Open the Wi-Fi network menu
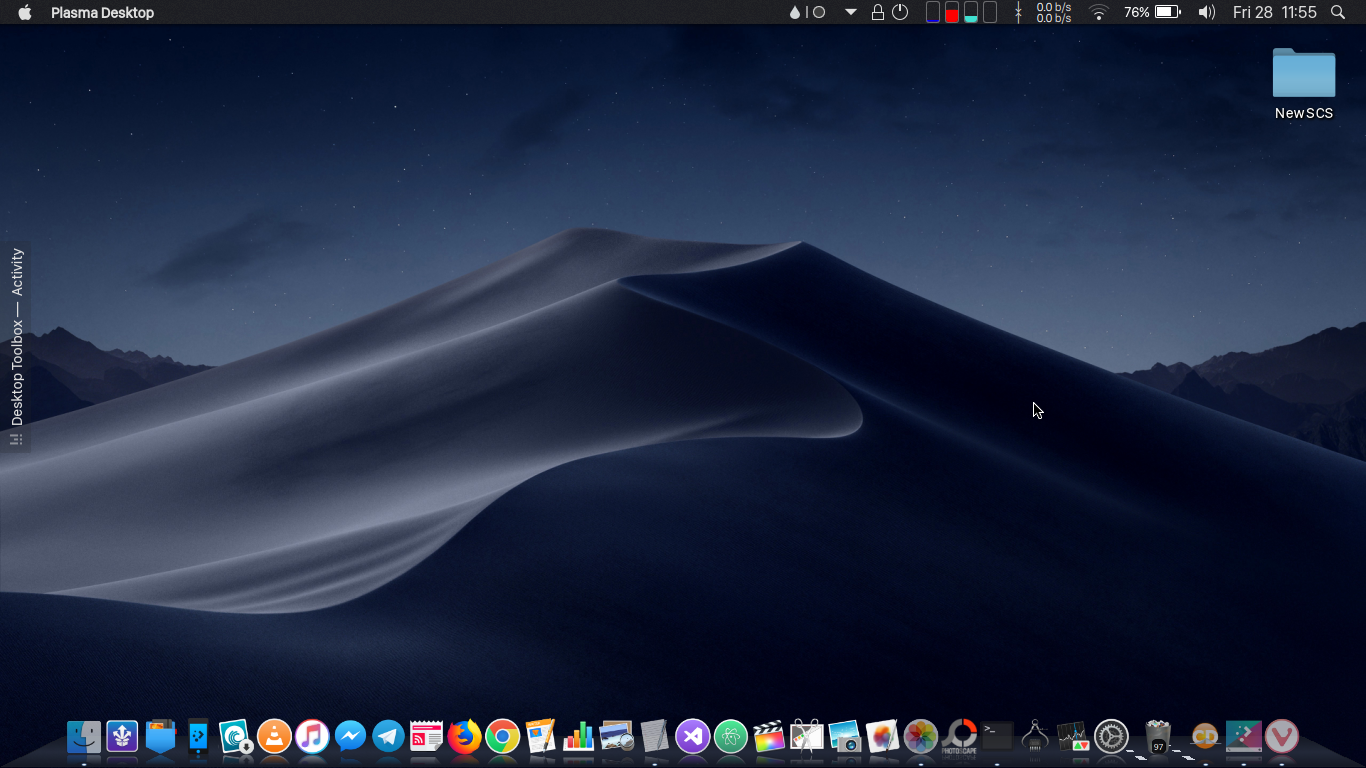Viewport: 1366px width, 768px height. coord(1099,12)
